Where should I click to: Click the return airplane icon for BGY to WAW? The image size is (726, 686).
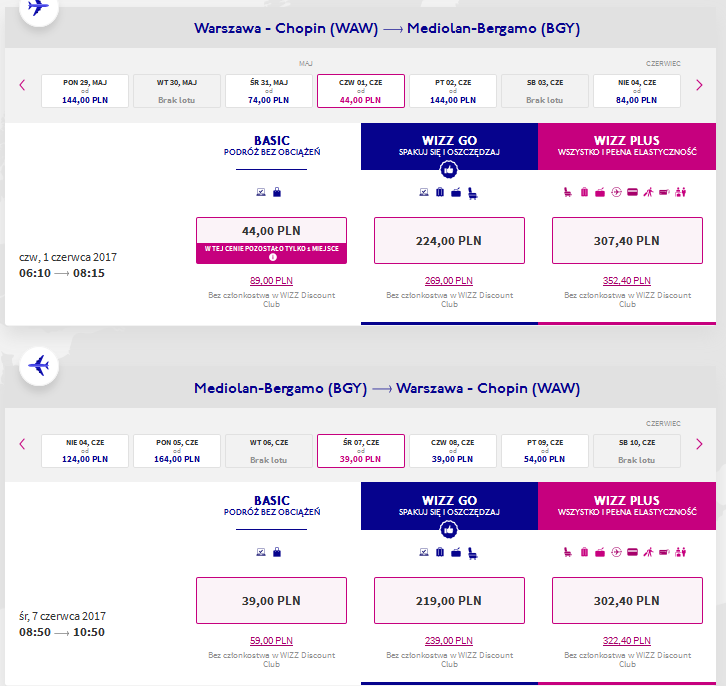[39, 366]
